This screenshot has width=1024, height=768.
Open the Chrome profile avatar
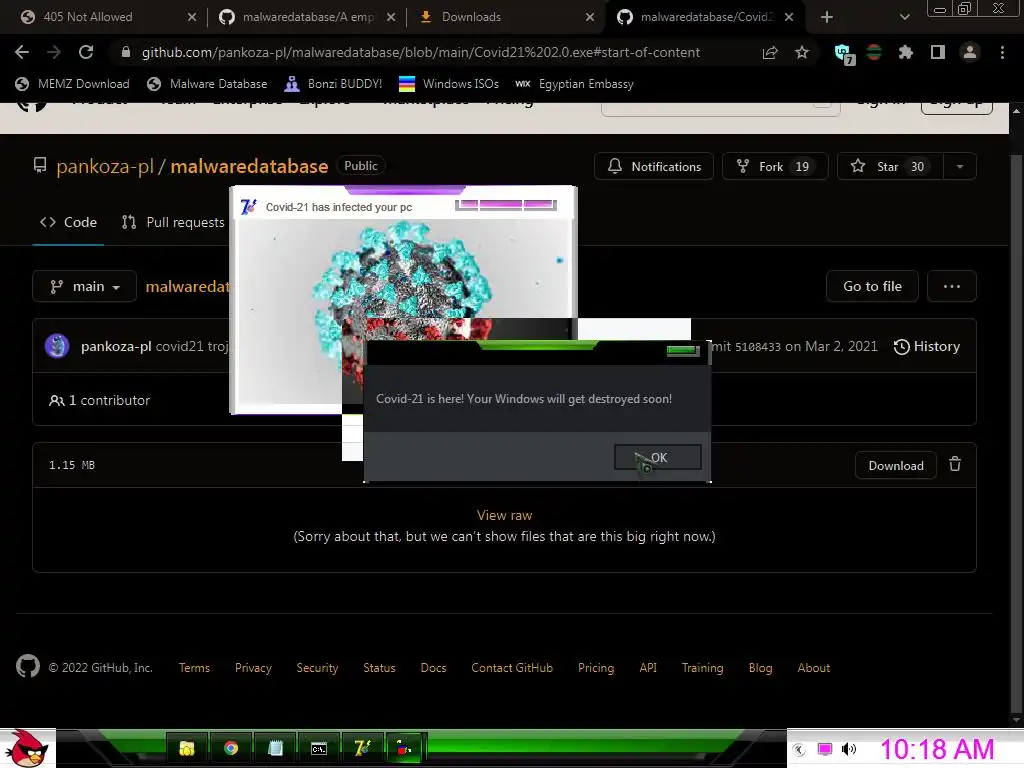click(970, 52)
